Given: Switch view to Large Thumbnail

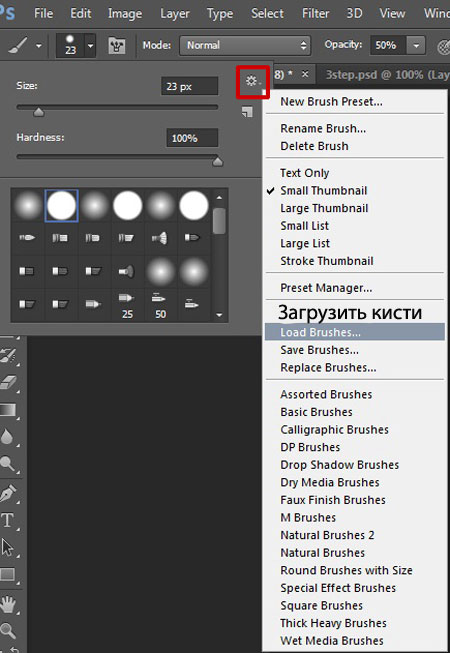Looking at the screenshot, I should 324,208.
